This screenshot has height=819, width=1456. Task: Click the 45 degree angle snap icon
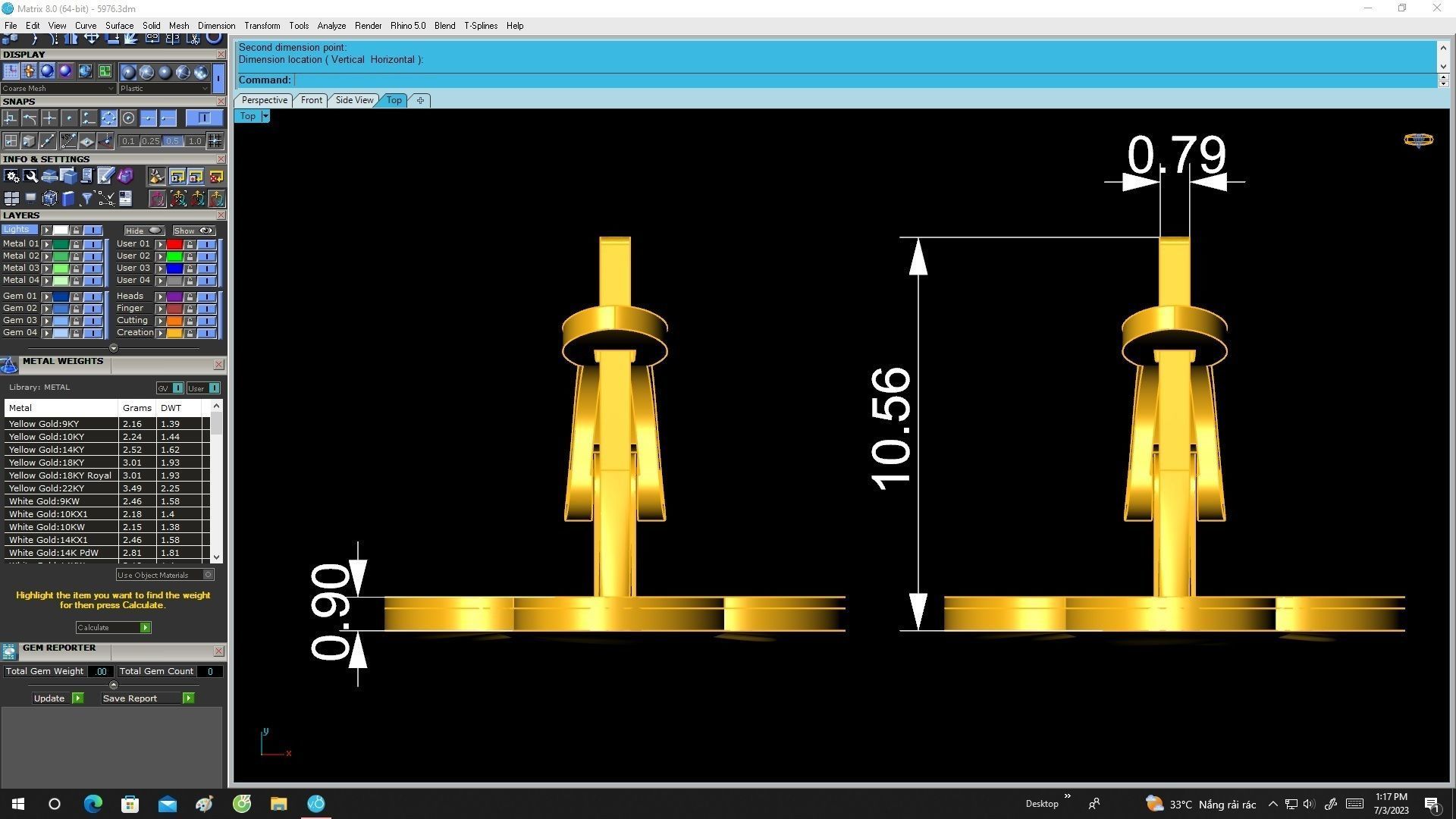click(68, 141)
